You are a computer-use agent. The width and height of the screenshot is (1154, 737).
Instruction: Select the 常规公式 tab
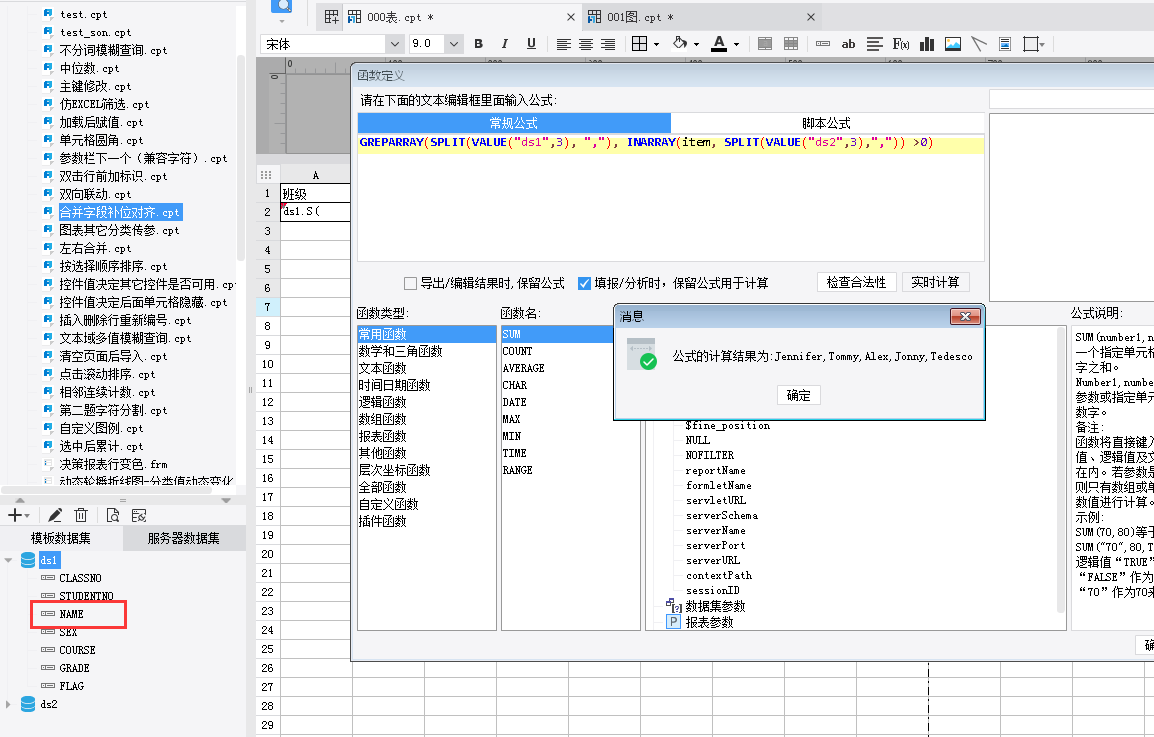pyautogui.click(x=514, y=123)
